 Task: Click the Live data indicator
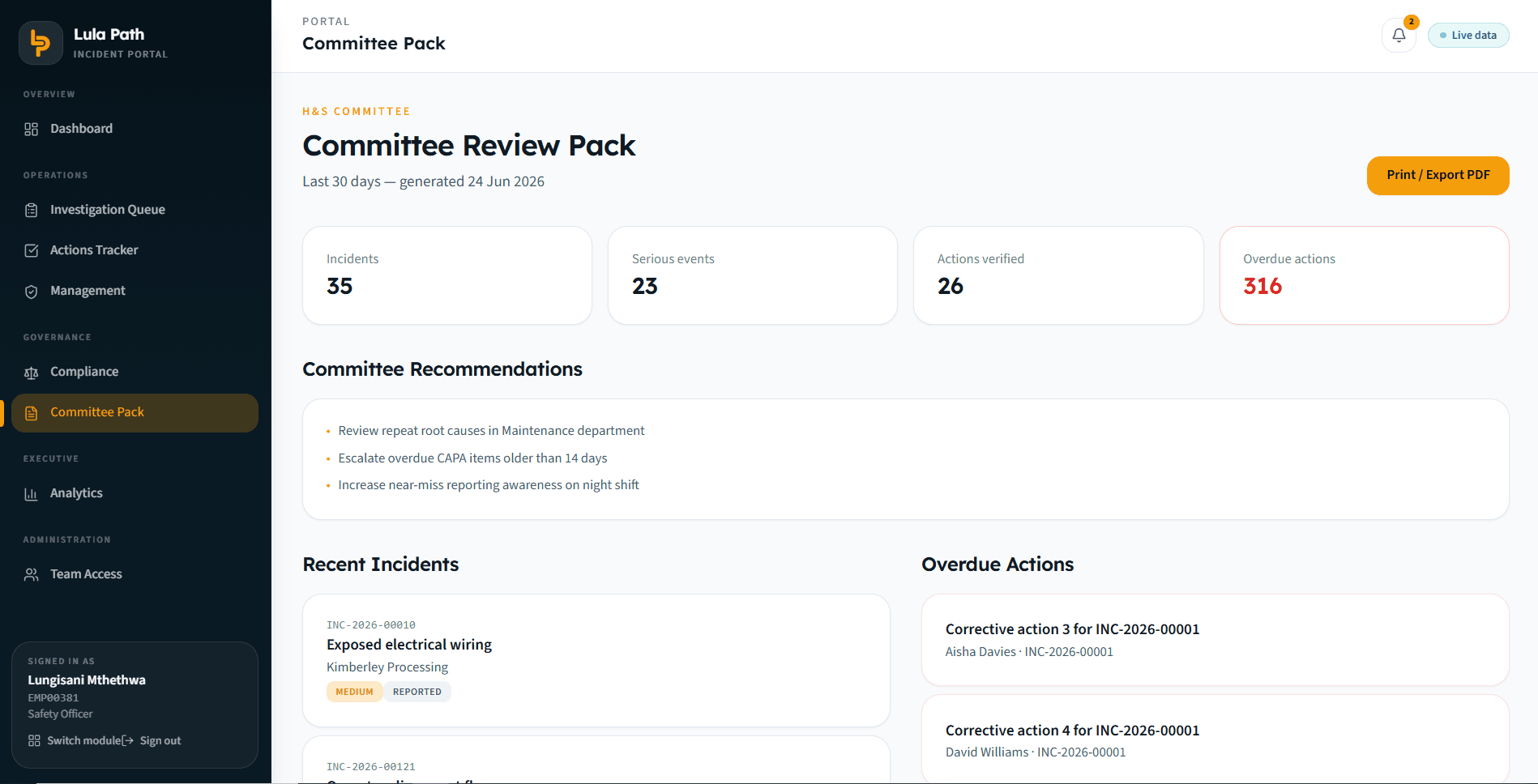1468,36
